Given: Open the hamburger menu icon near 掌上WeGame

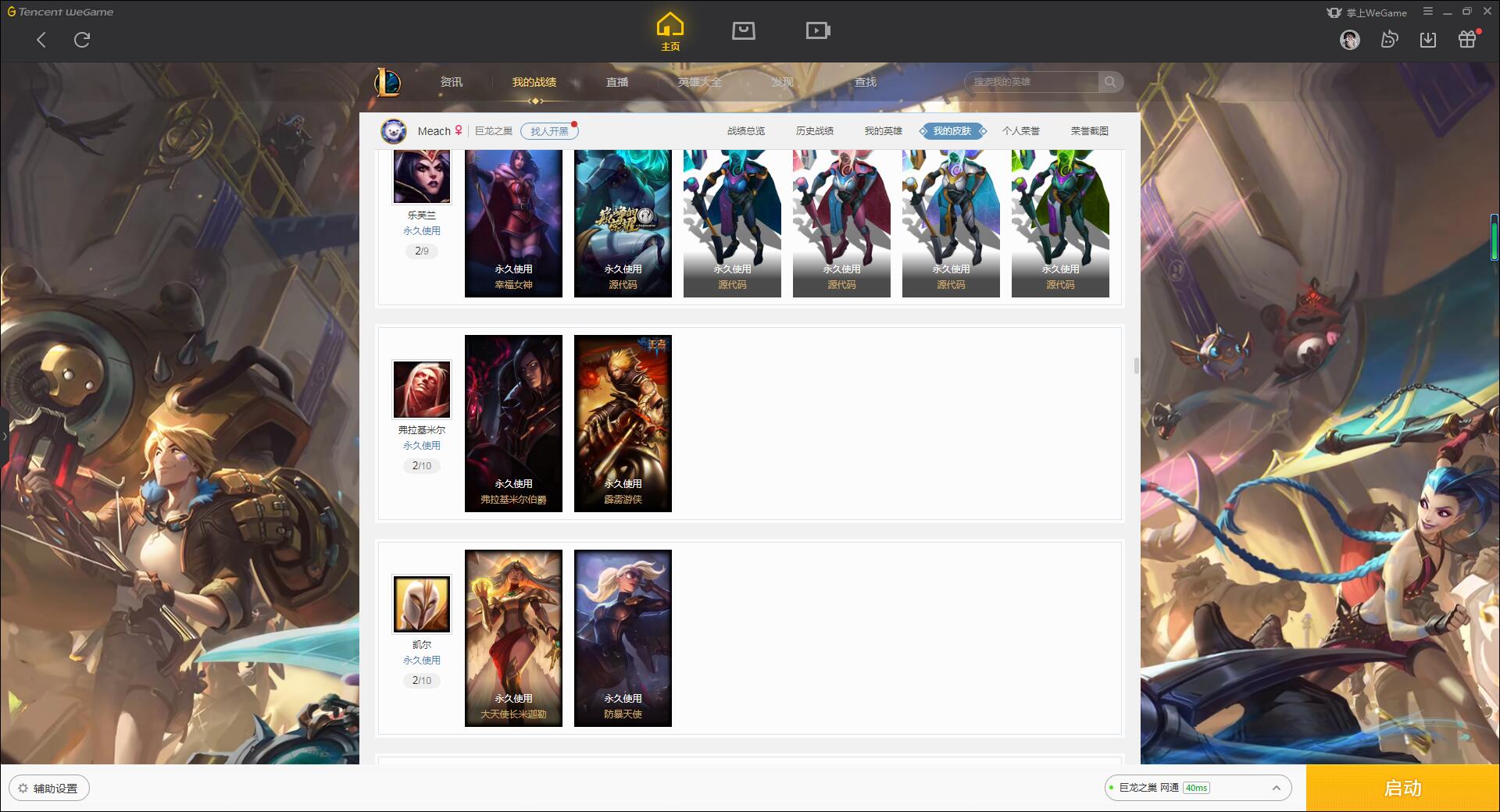Looking at the screenshot, I should tap(1428, 12).
